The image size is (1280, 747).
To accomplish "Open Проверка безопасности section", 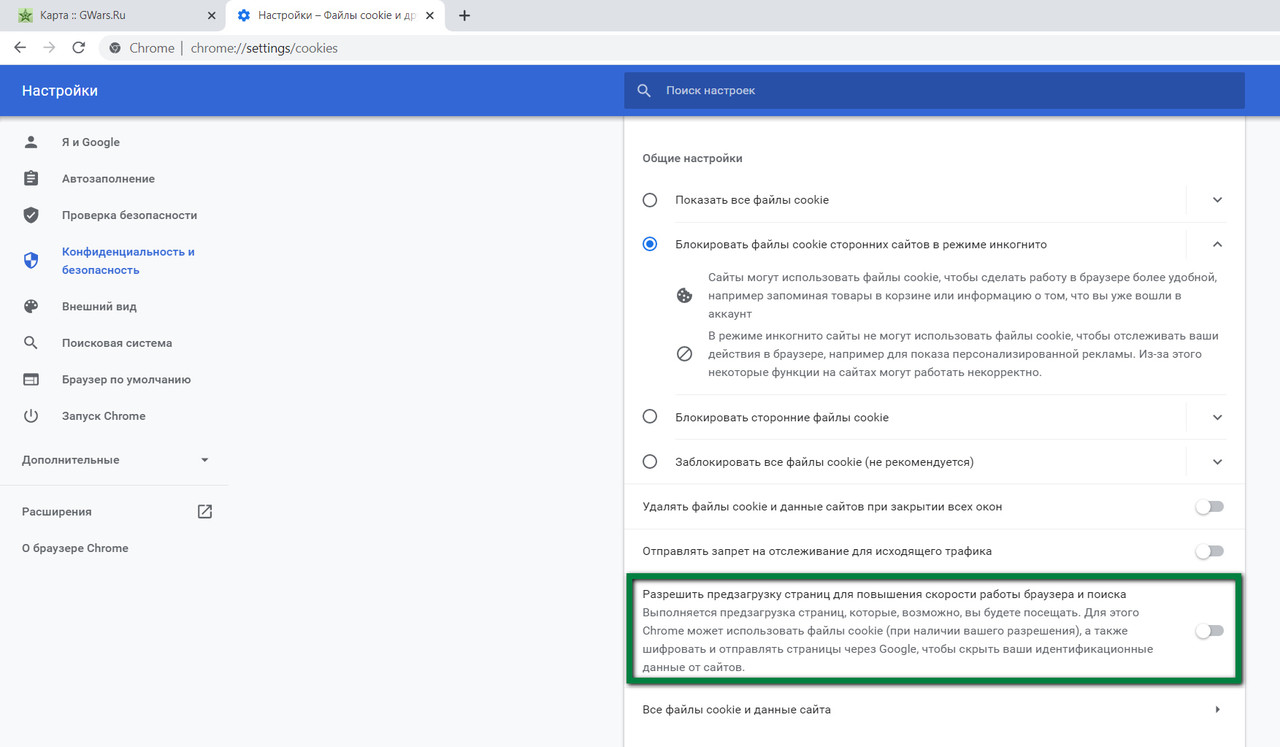I will (129, 215).
